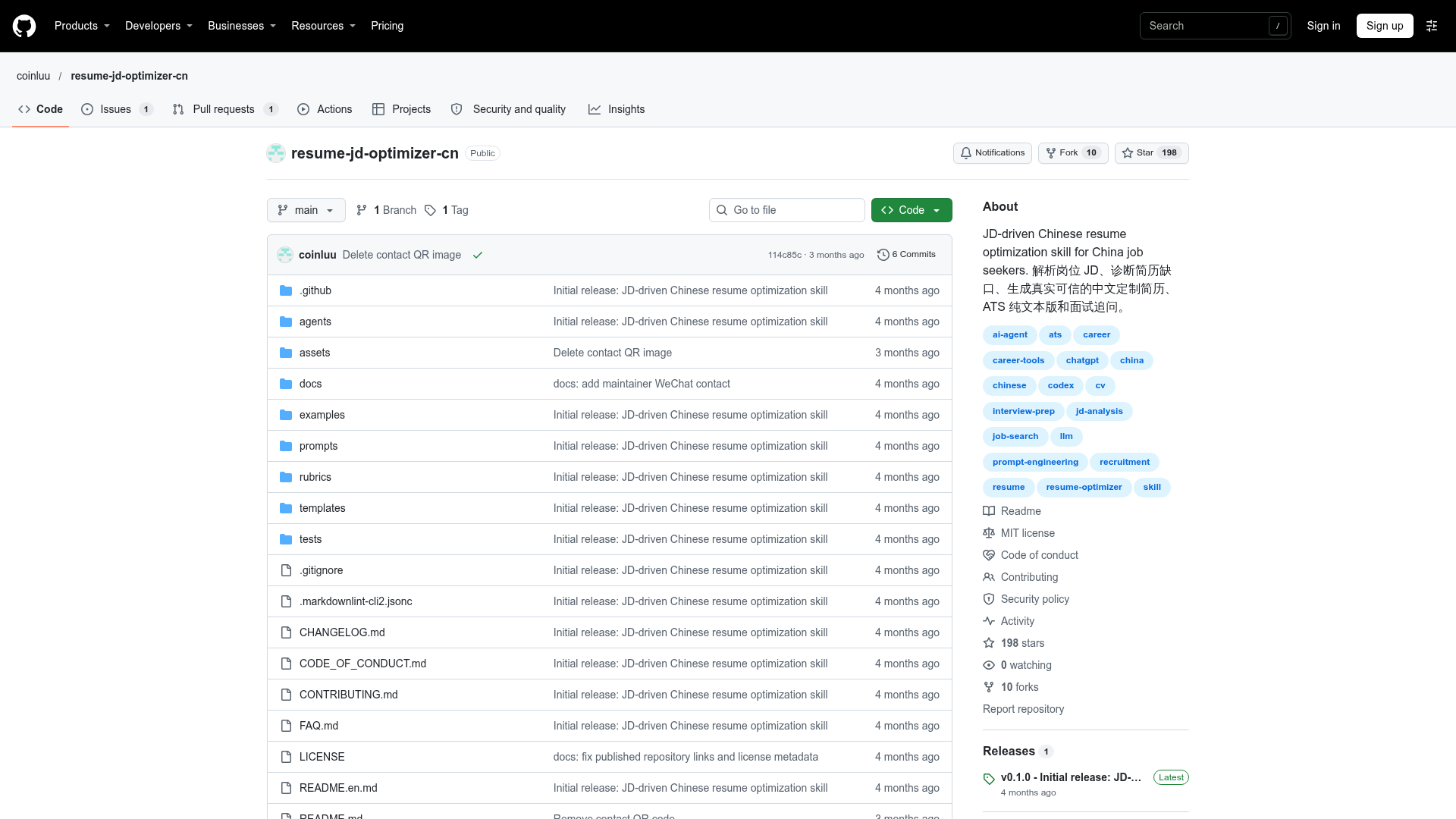Click the coinluu avatar beside repository title
This screenshot has width=1456, height=819.
click(x=276, y=153)
